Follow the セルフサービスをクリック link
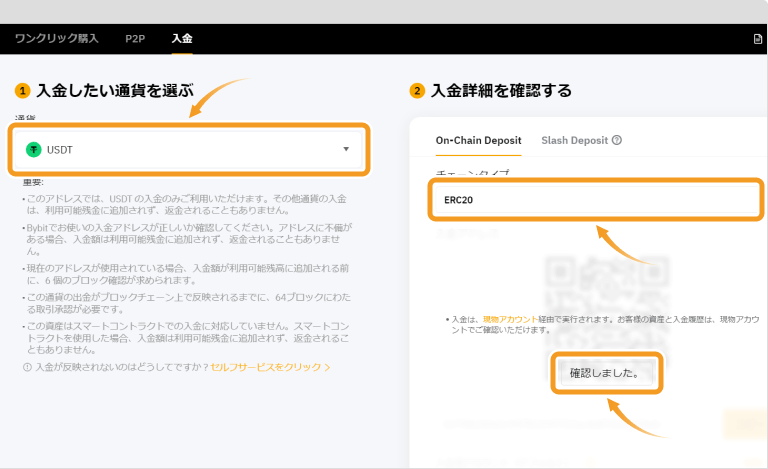Viewport: 768px width, 469px height. pyautogui.click(x=270, y=367)
